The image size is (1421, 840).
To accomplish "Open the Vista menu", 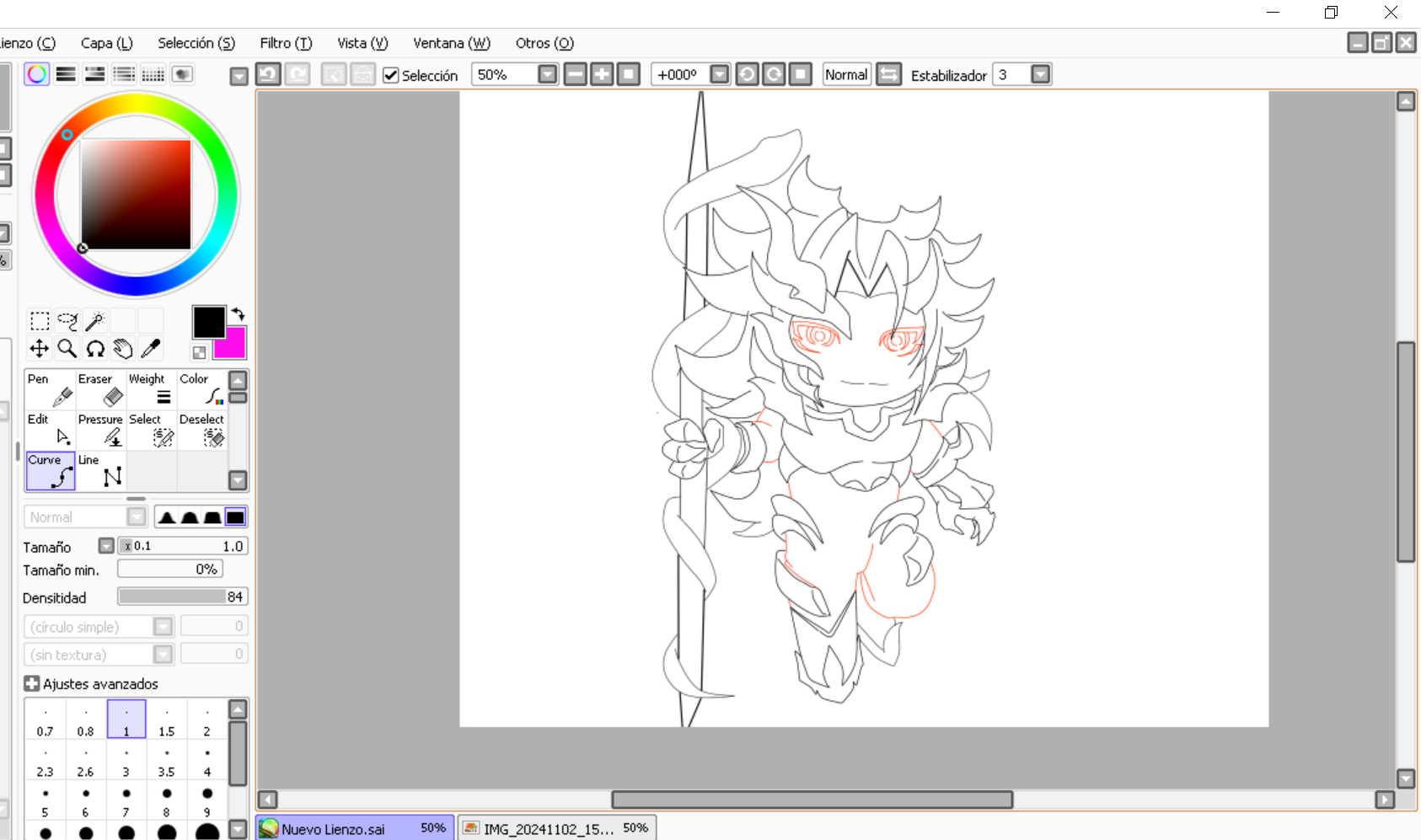I will pos(362,43).
